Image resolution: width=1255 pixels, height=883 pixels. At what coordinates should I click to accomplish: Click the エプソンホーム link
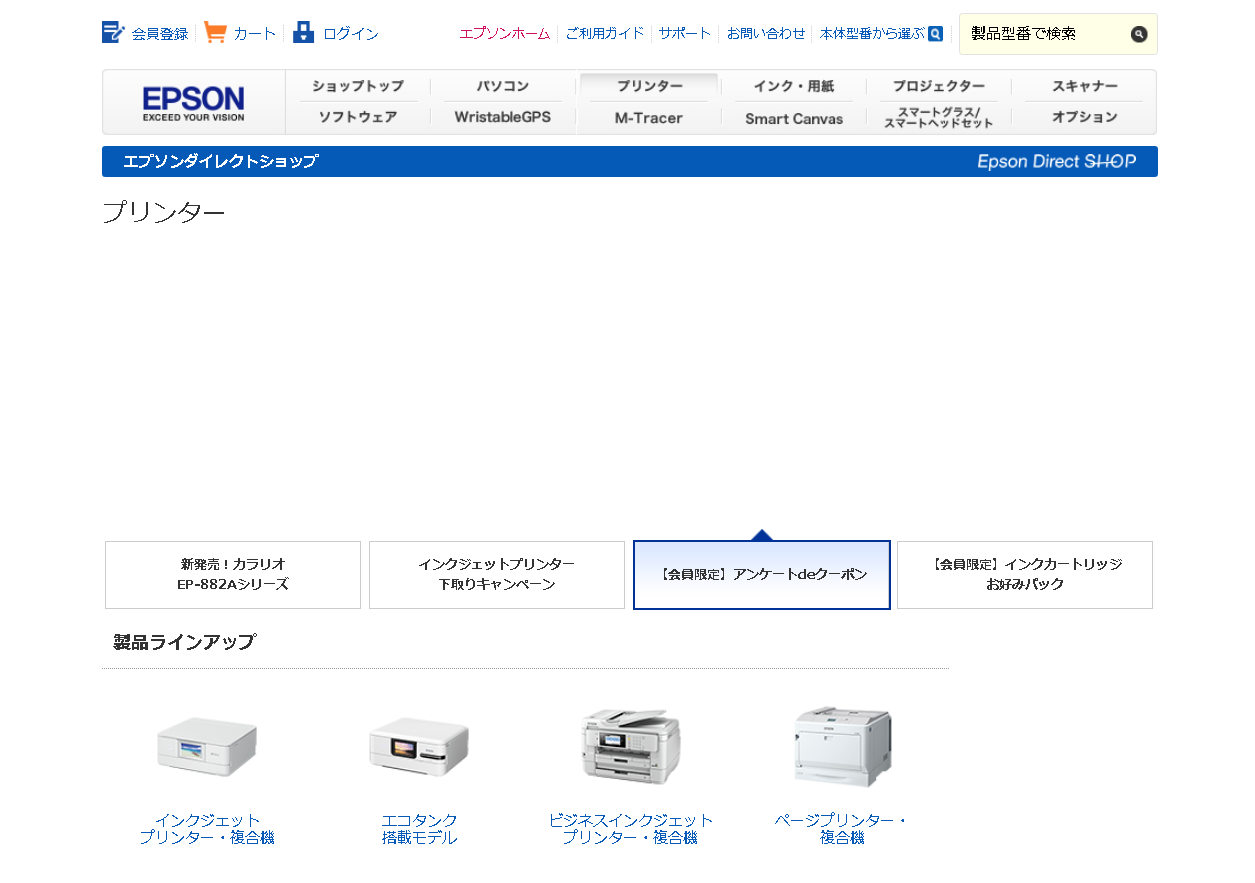(x=505, y=33)
